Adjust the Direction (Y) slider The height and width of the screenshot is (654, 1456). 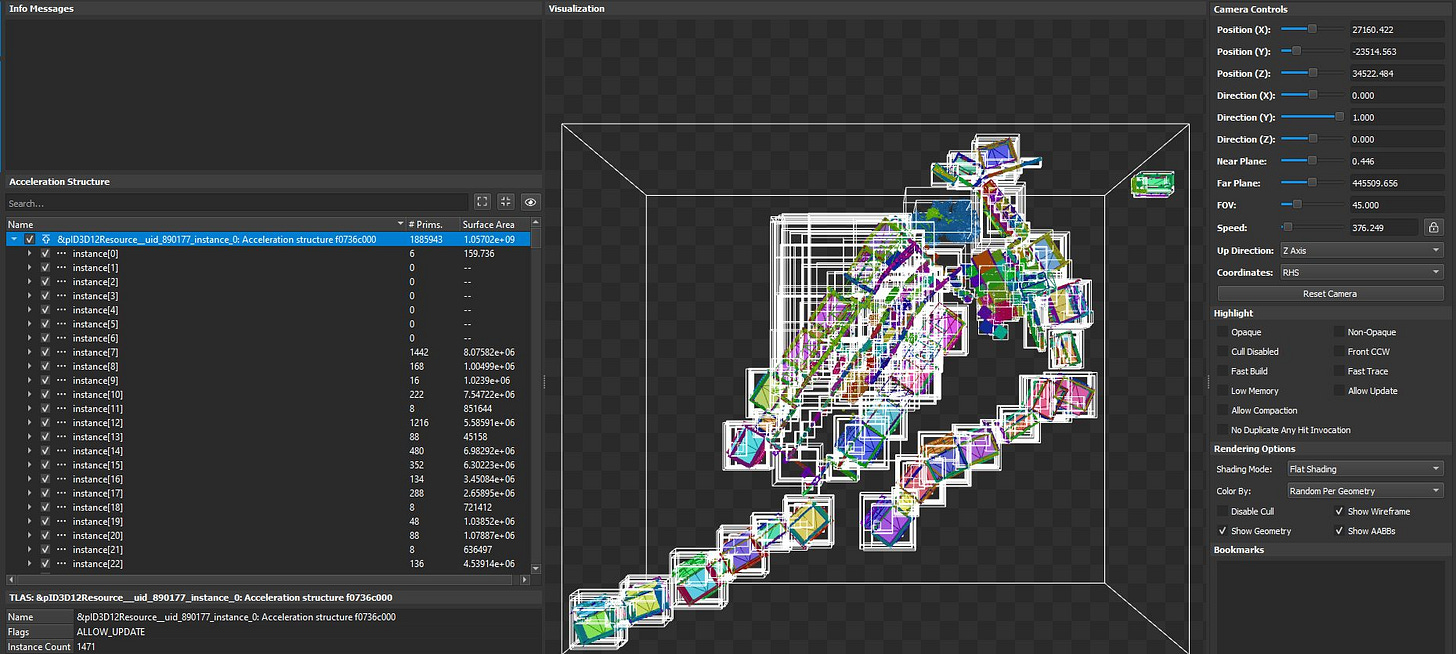pos(1312,118)
